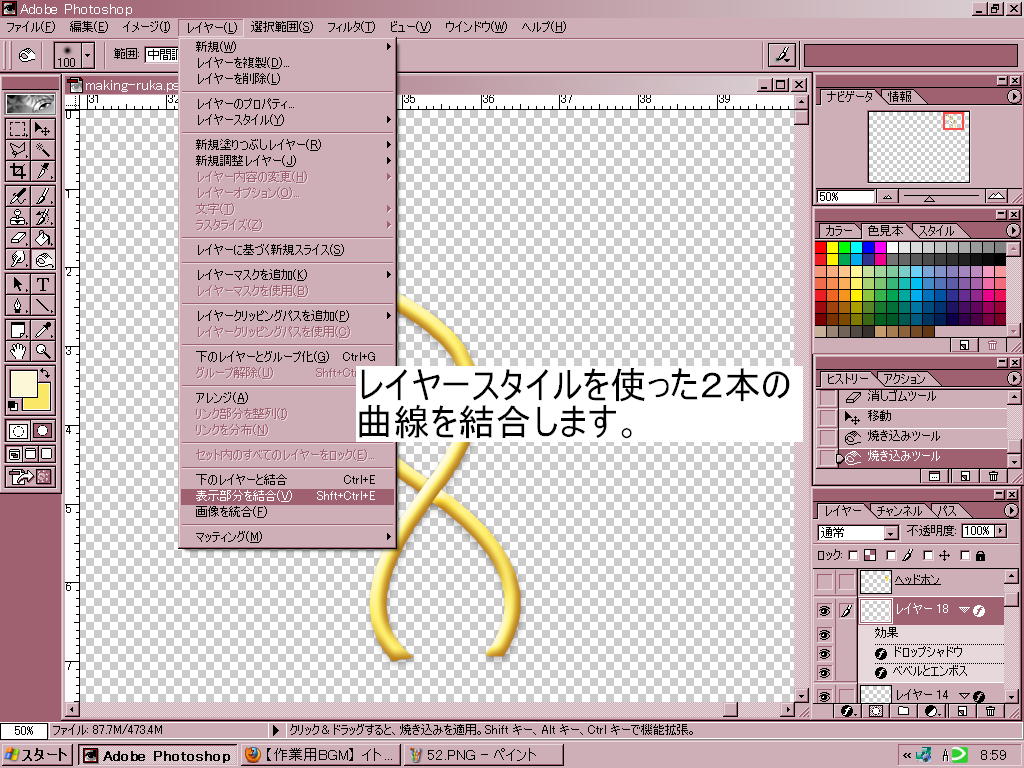Click the trash icon in Layers panel
1024x768 pixels.
click(x=991, y=711)
